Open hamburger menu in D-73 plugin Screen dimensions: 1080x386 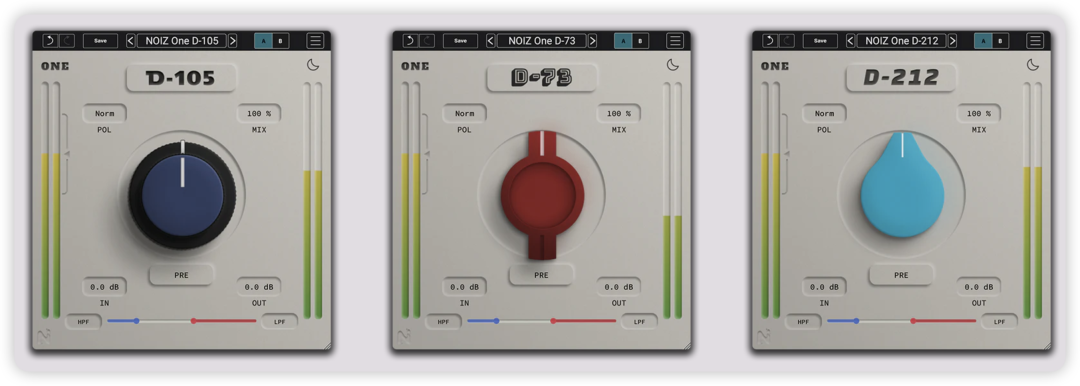coord(675,41)
